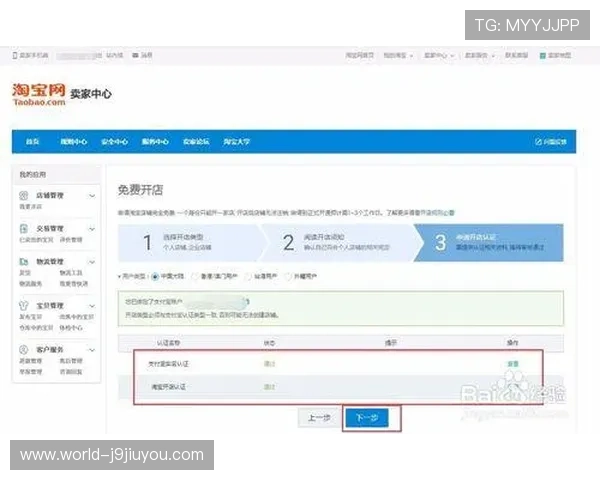Click 查看 for 支付宝实名认证 row

coord(512,364)
